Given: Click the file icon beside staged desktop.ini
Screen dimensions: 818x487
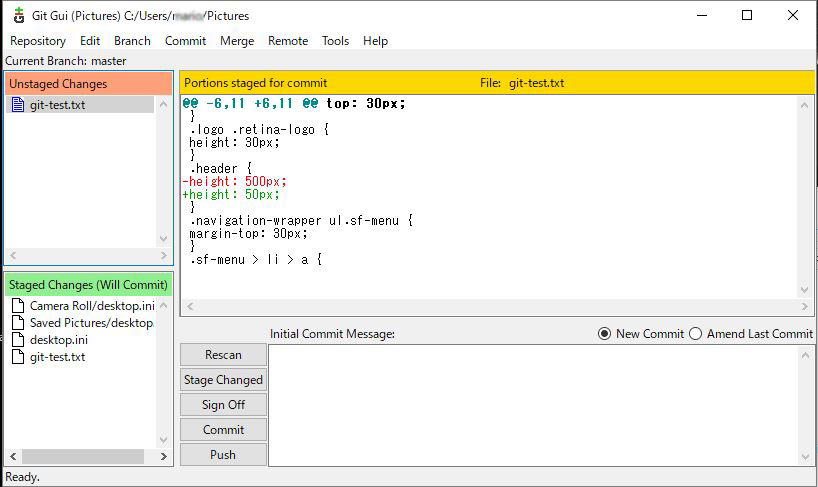Looking at the screenshot, I should tap(18, 340).
